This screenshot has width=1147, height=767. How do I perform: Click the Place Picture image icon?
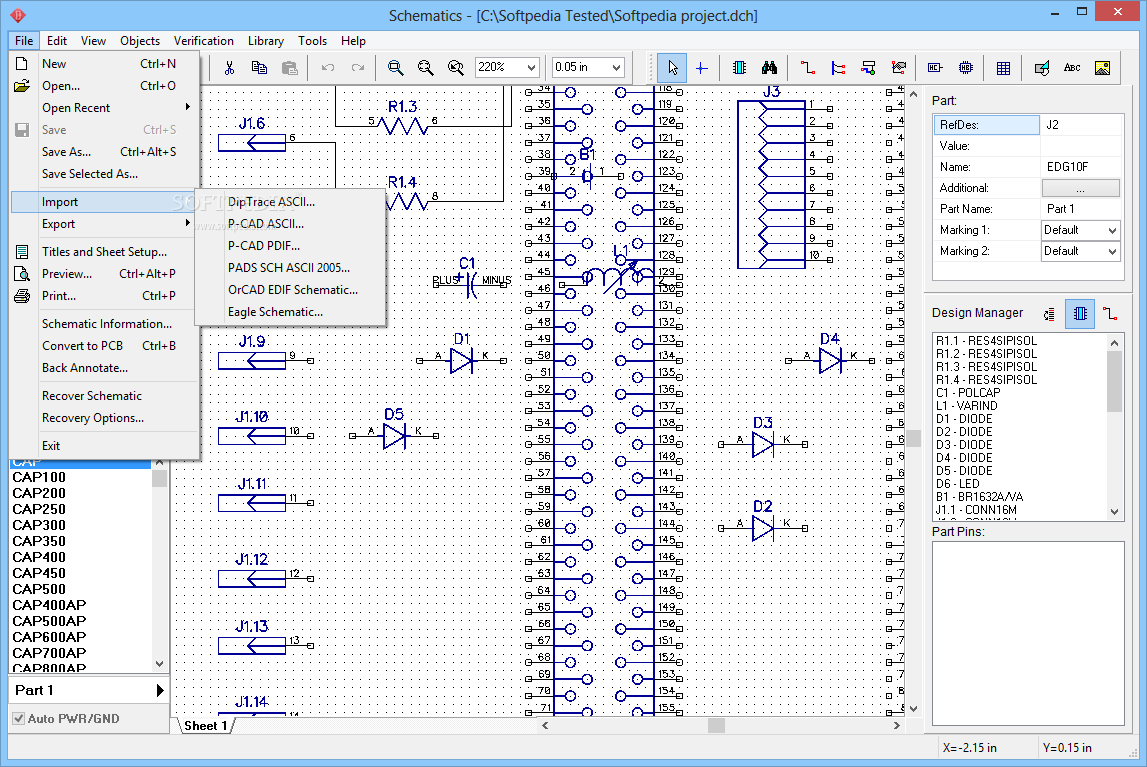(x=1102, y=68)
